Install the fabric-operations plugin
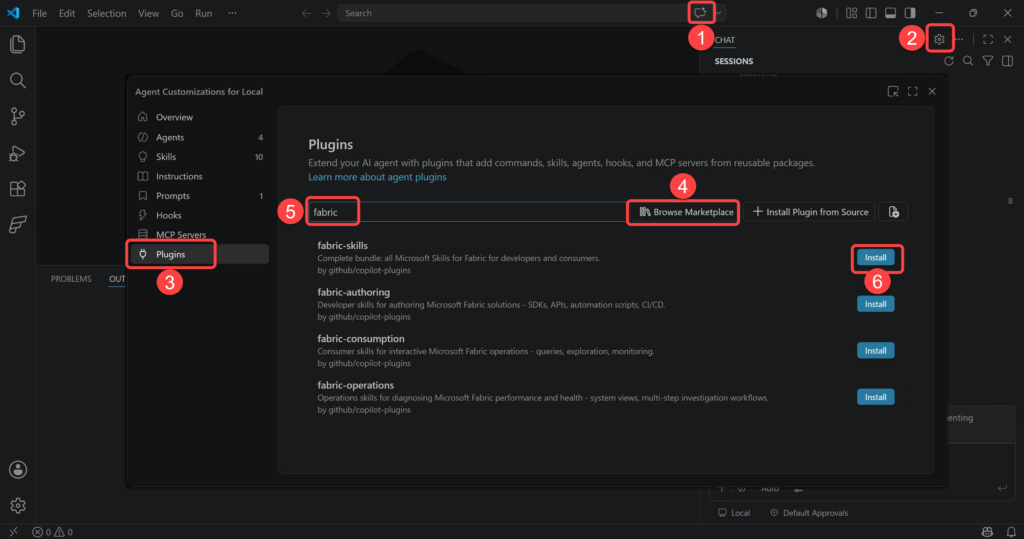This screenshot has width=1024, height=539. [x=876, y=397]
